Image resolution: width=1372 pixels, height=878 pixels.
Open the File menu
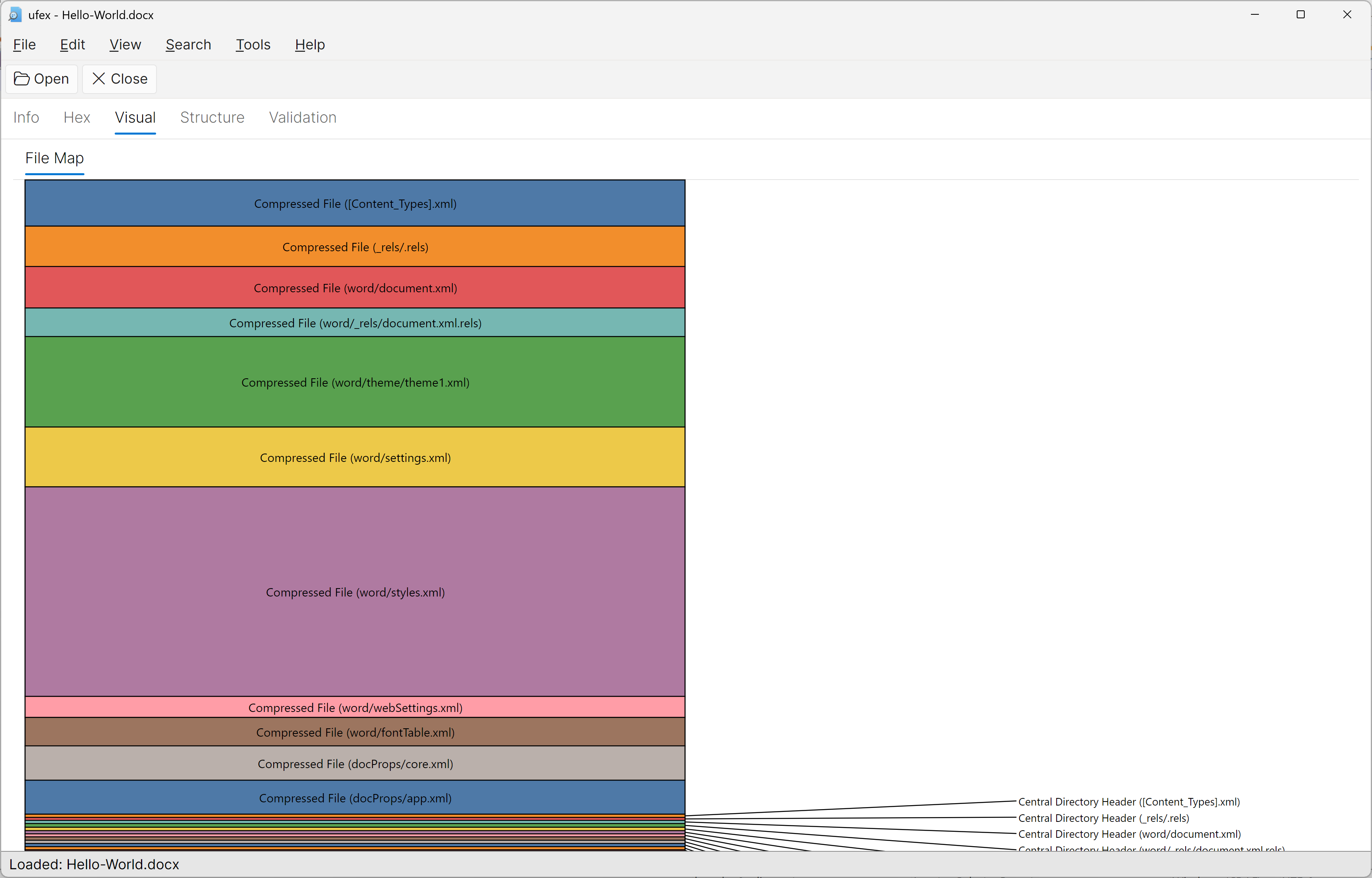(25, 45)
